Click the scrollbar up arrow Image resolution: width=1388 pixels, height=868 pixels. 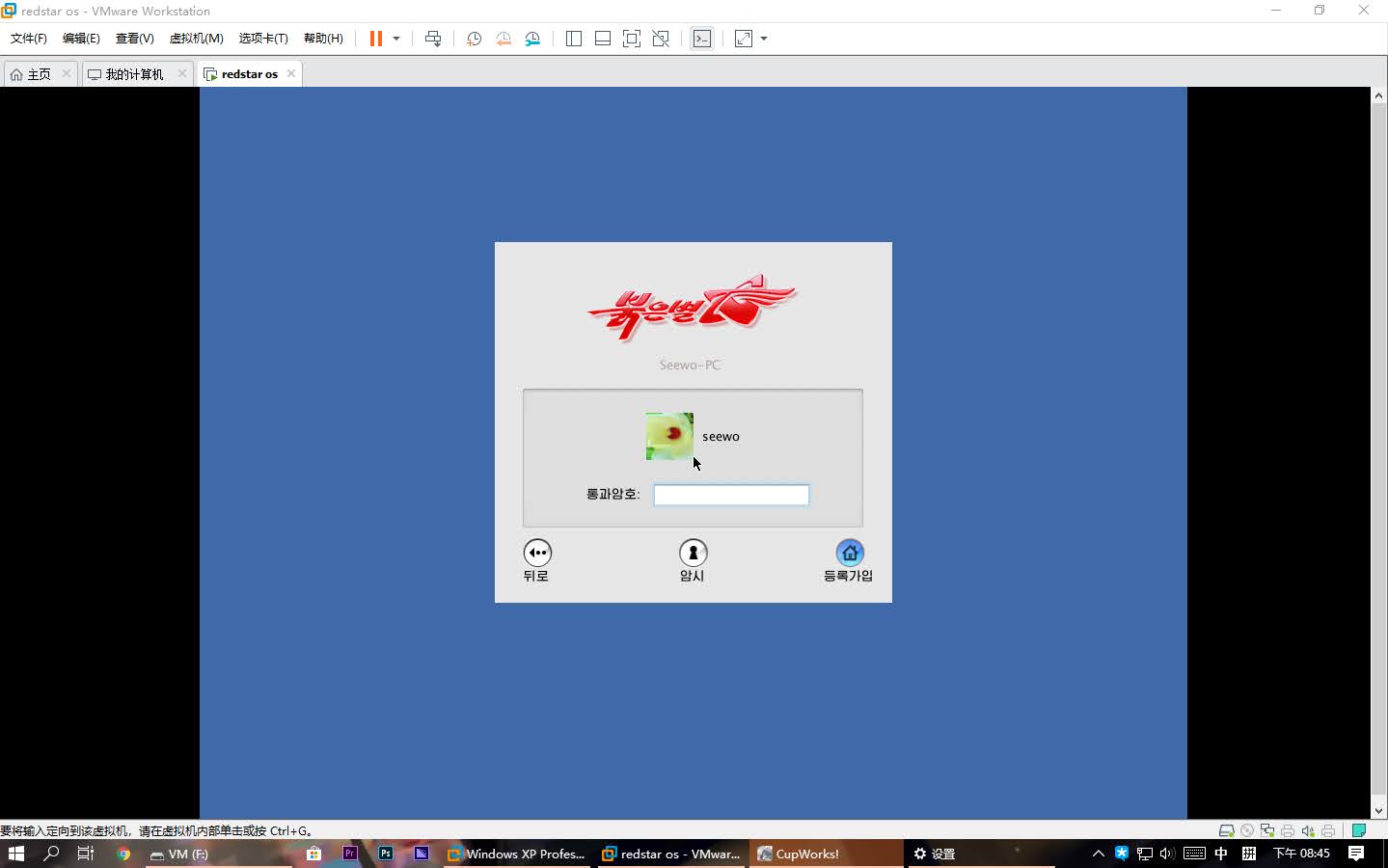(x=1378, y=95)
